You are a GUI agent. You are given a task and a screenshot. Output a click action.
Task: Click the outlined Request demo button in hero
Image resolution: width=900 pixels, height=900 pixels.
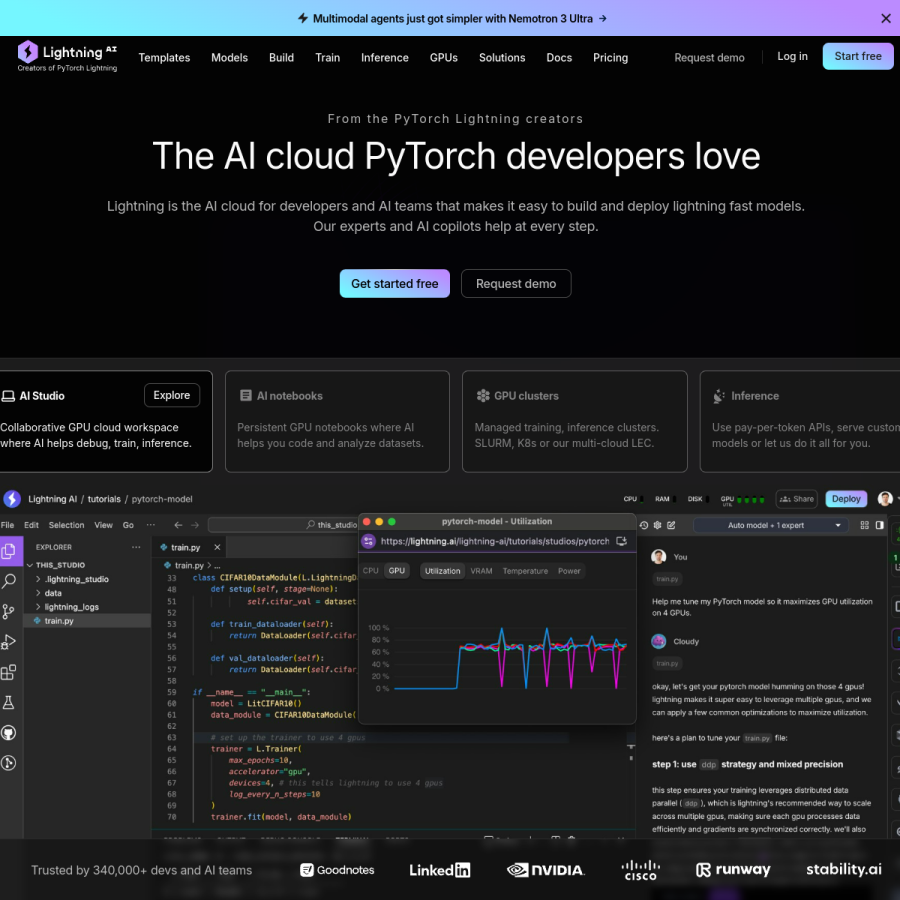pos(515,284)
